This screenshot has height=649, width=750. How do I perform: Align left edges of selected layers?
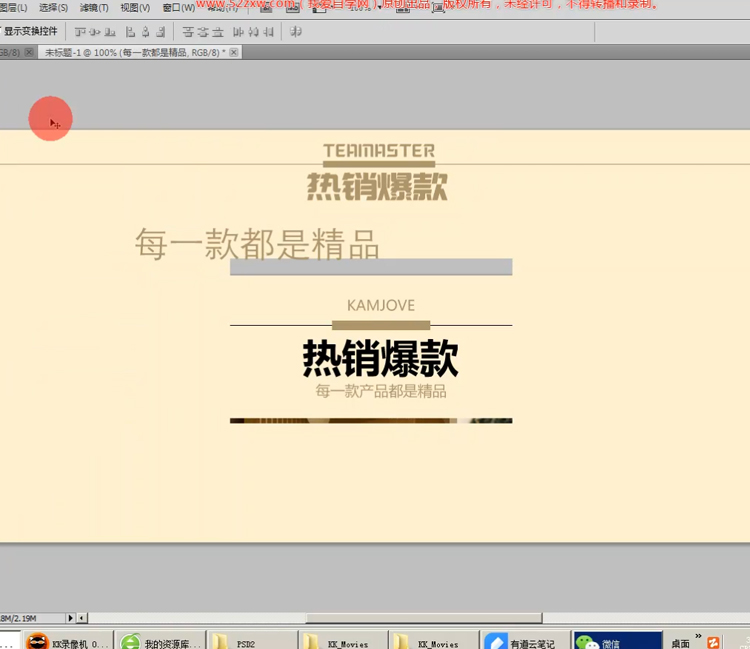130,32
